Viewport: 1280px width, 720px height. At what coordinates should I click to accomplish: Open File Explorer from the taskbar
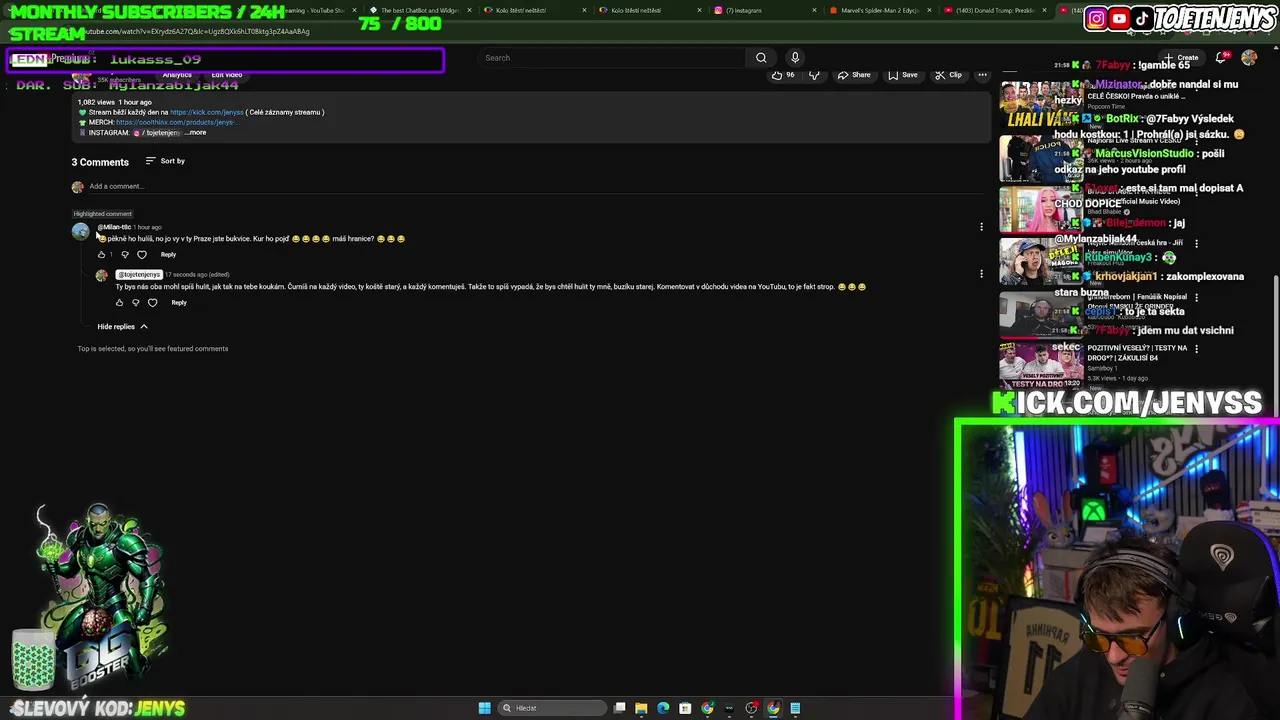641,708
